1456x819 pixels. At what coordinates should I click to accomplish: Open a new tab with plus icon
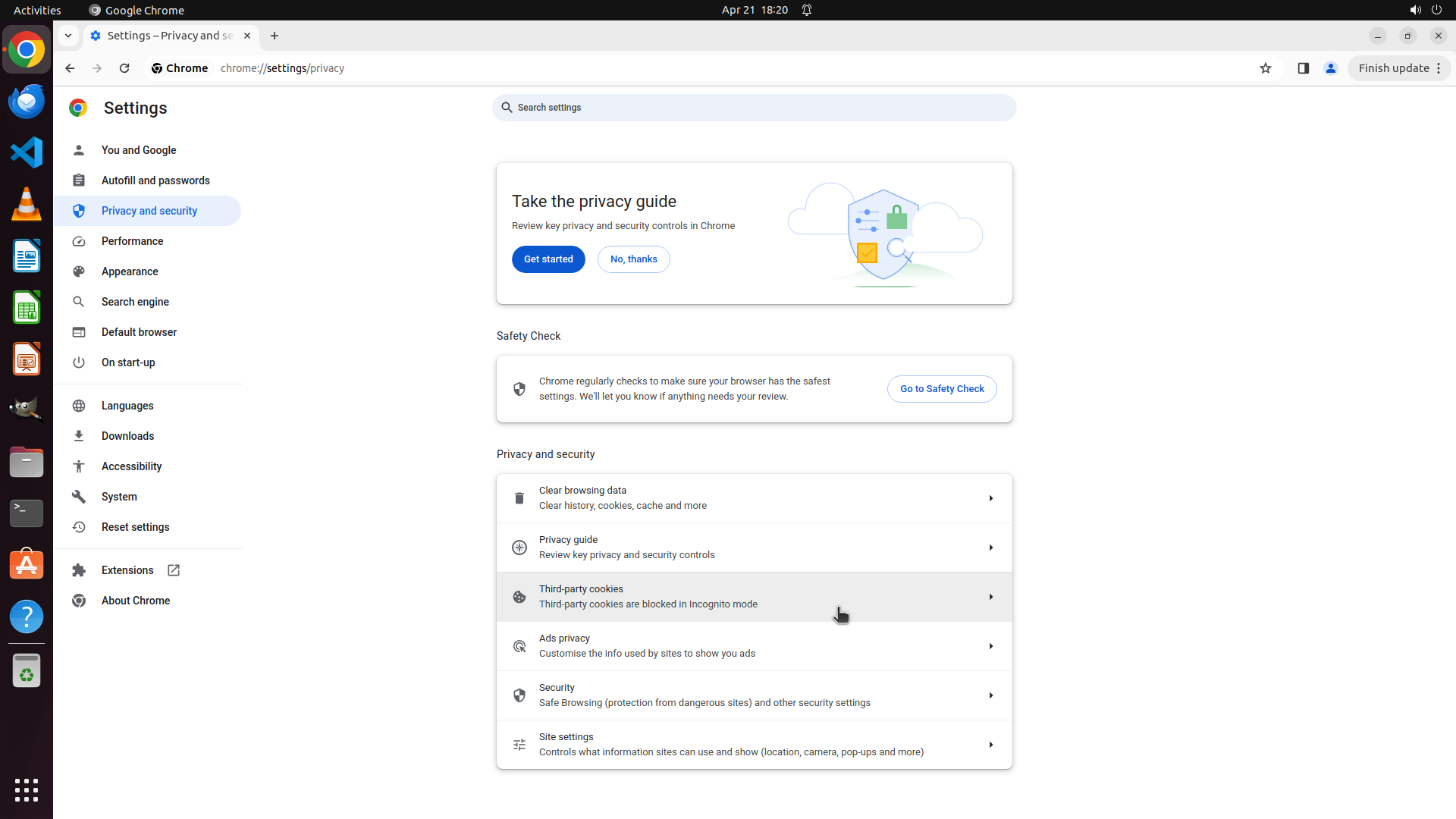275,36
